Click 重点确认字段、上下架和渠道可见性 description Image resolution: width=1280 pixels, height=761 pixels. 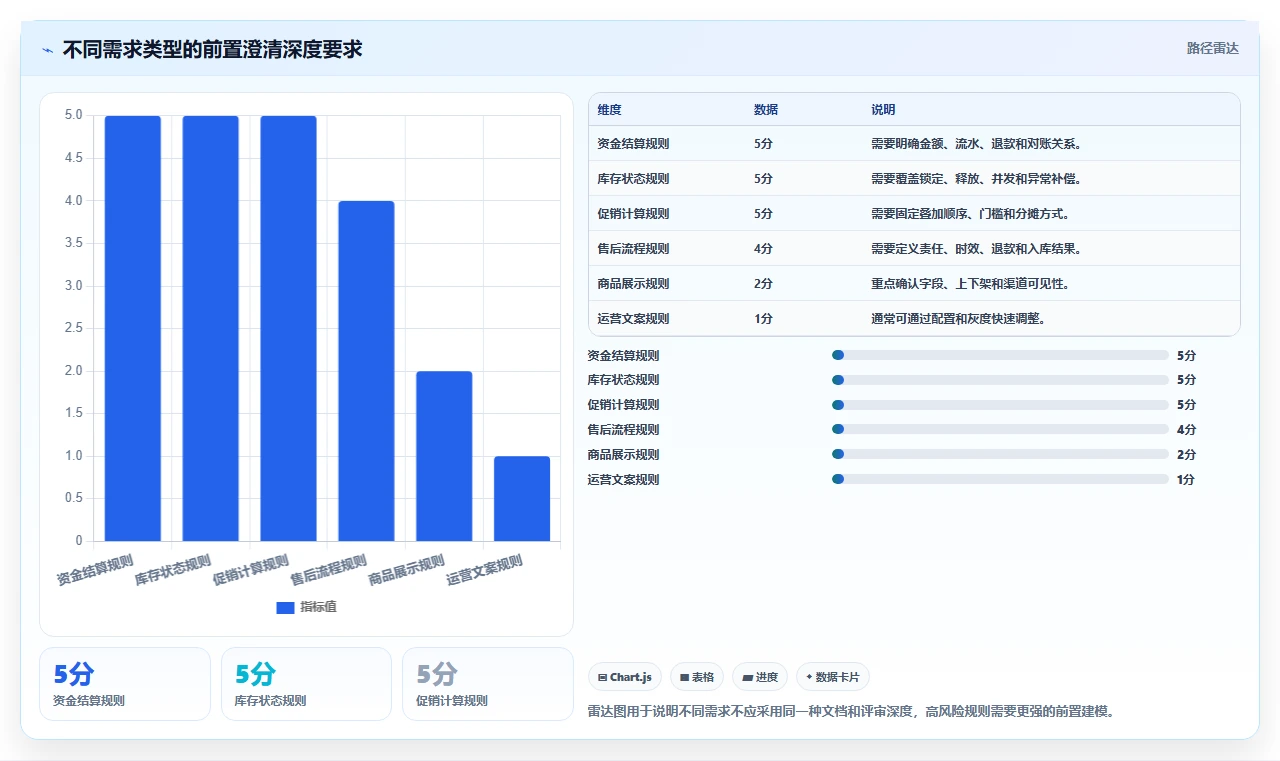click(x=970, y=284)
